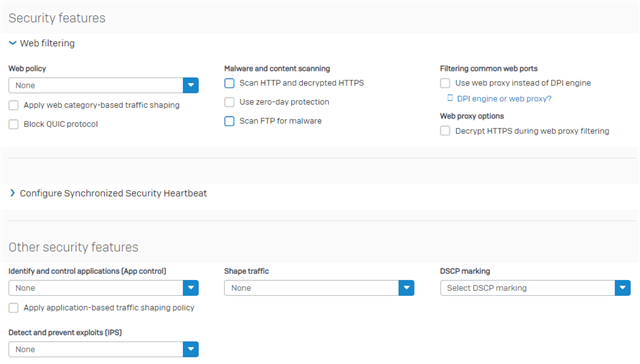640x364 pixels.
Task: Check Block QUIC protocol
Action: coord(13,124)
